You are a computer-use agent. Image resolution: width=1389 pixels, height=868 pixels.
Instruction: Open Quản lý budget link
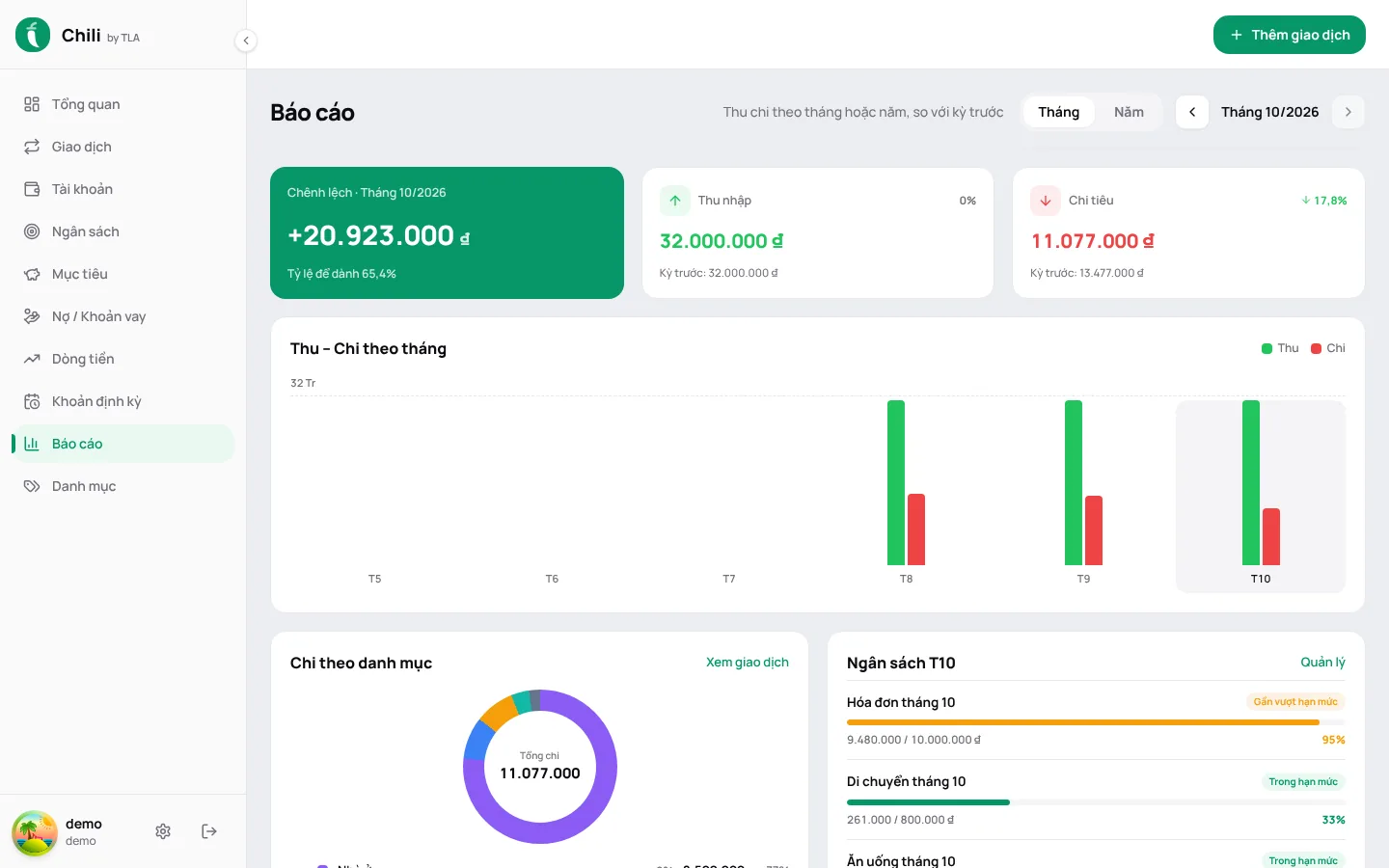coord(1322,663)
